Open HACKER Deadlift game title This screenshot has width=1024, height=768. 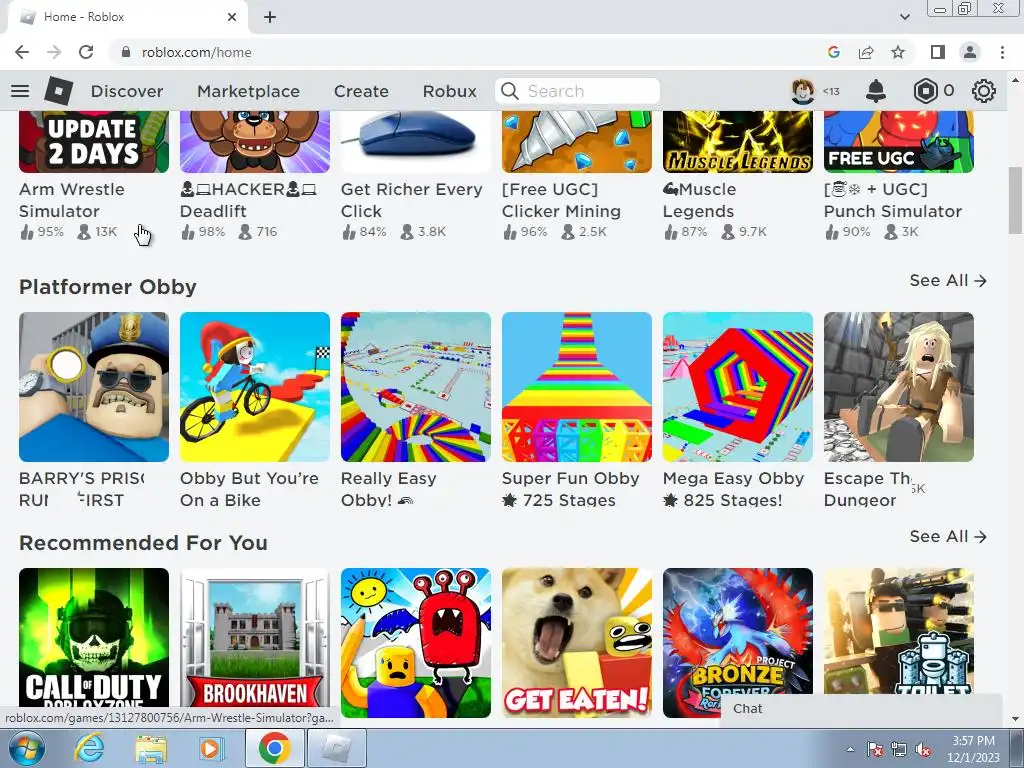(x=248, y=200)
